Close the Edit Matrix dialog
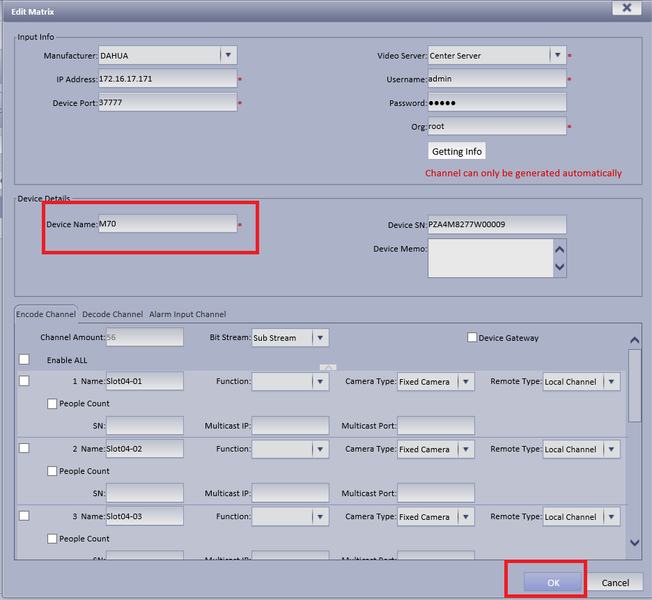Screen dimensions: 652x600 627,7
